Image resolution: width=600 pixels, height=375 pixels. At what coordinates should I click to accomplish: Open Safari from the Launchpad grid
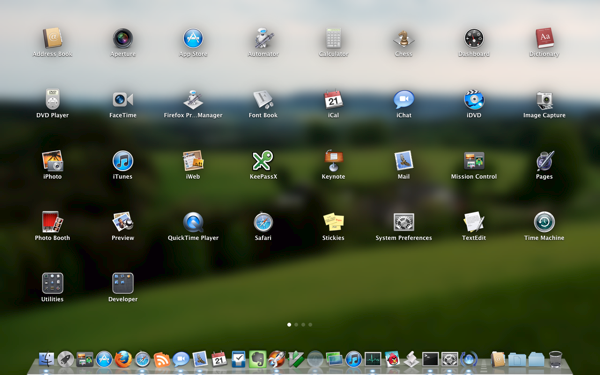tap(263, 222)
